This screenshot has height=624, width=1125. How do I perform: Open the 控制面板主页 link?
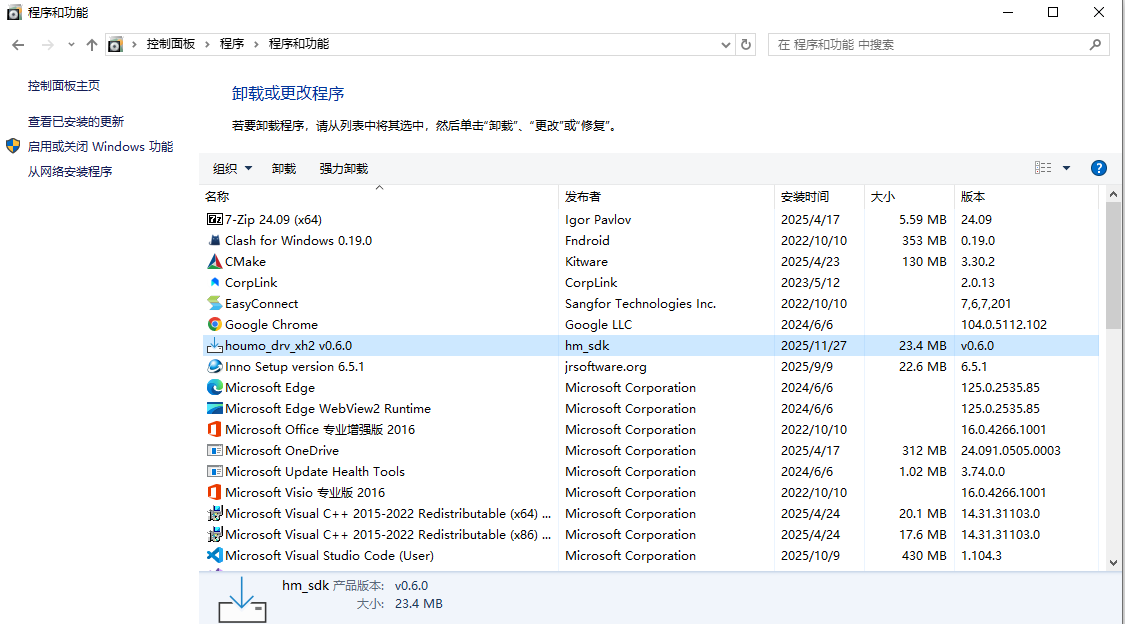(64, 85)
